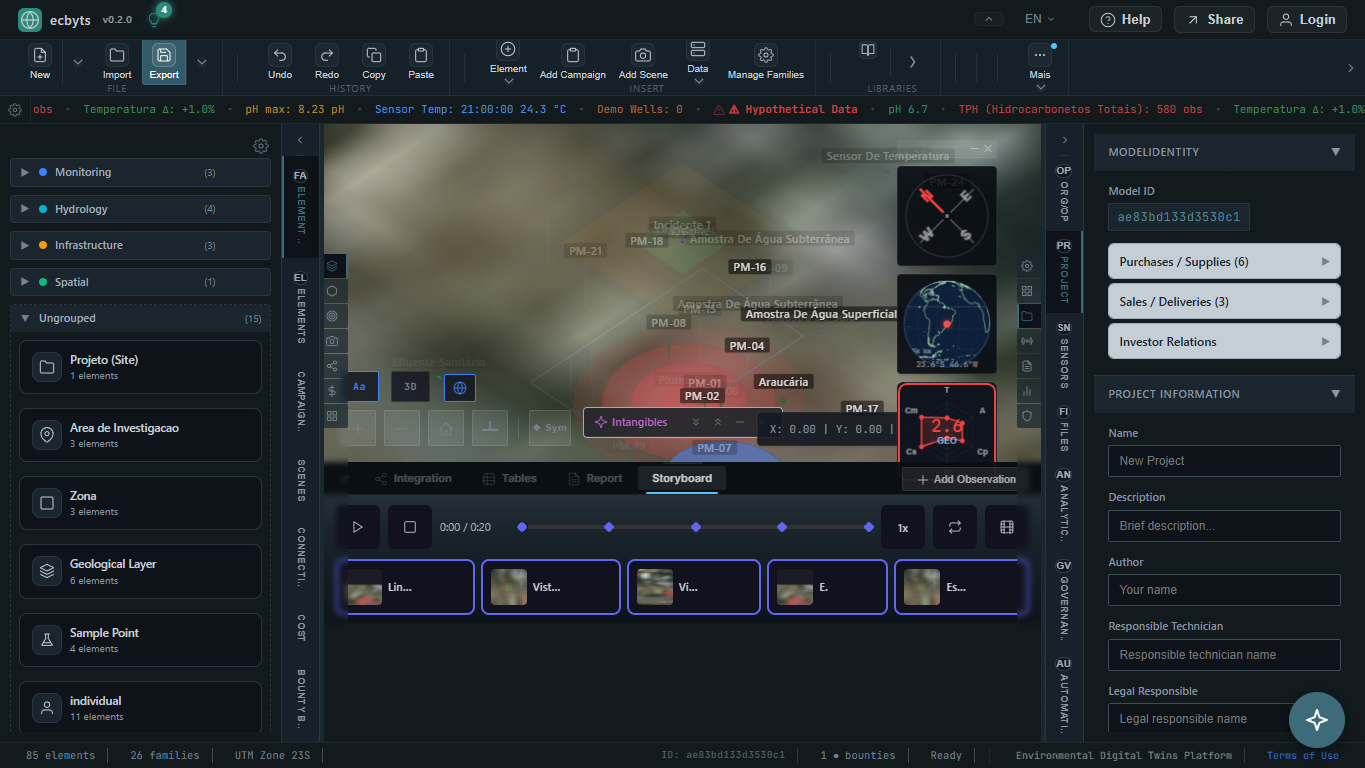Viewport: 1365px width, 768px height.
Task: Click the Help button
Action: click(x=1125, y=19)
